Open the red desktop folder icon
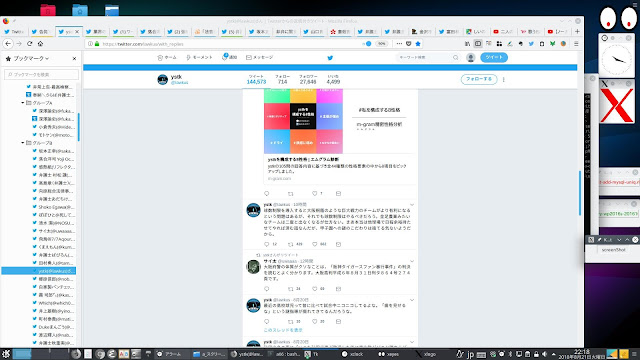 (48, 10)
